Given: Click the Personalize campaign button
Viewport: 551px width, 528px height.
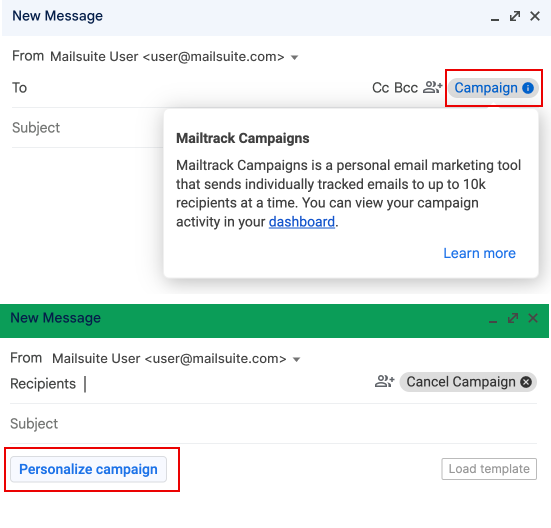Looking at the screenshot, I should point(89,469).
